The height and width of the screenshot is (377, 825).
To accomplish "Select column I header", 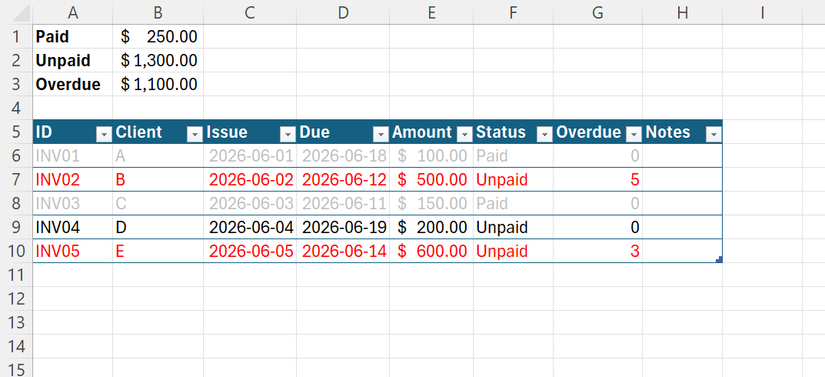I will pos(762,13).
